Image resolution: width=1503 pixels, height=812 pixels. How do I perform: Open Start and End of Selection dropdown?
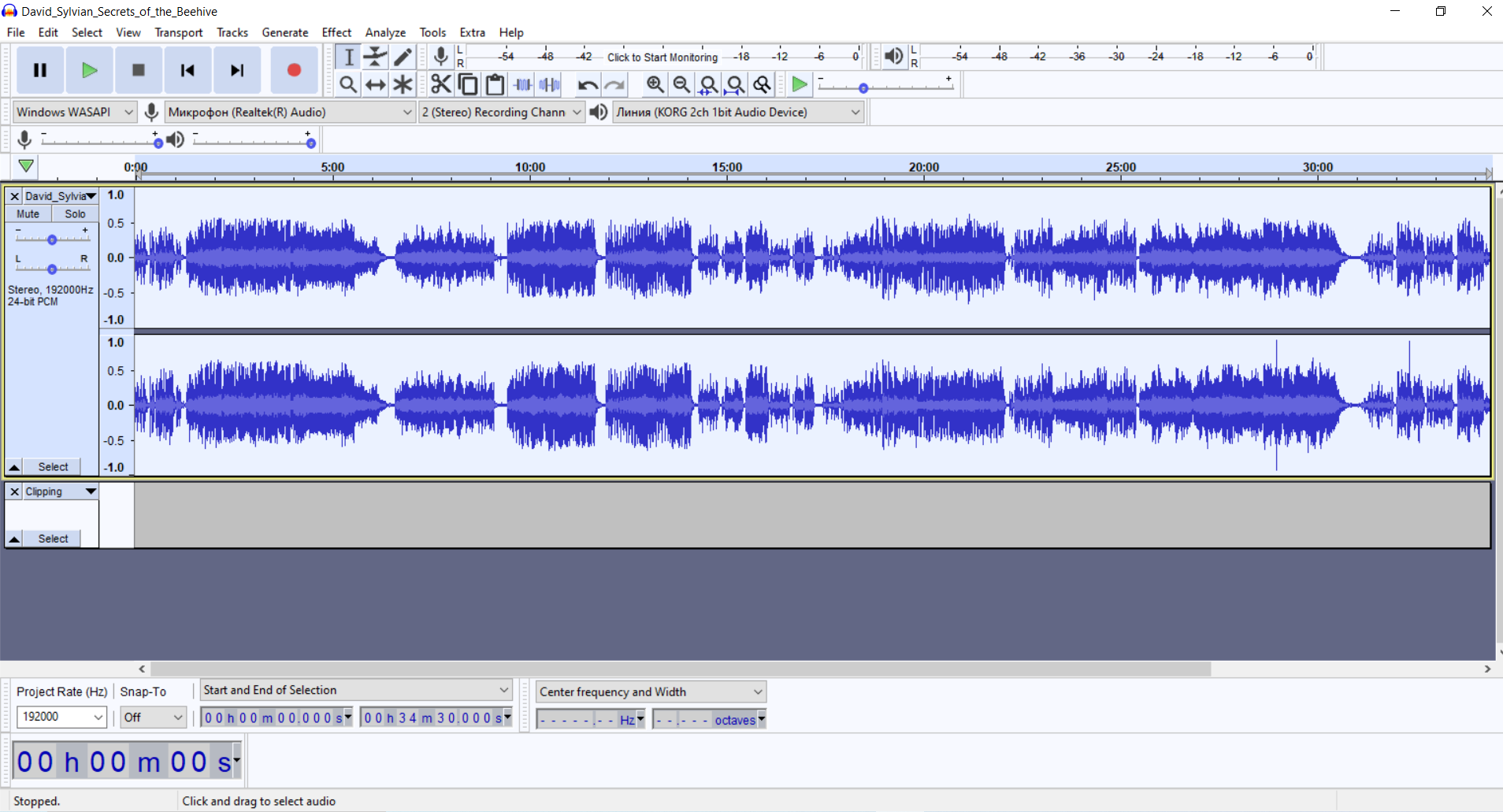click(x=356, y=690)
